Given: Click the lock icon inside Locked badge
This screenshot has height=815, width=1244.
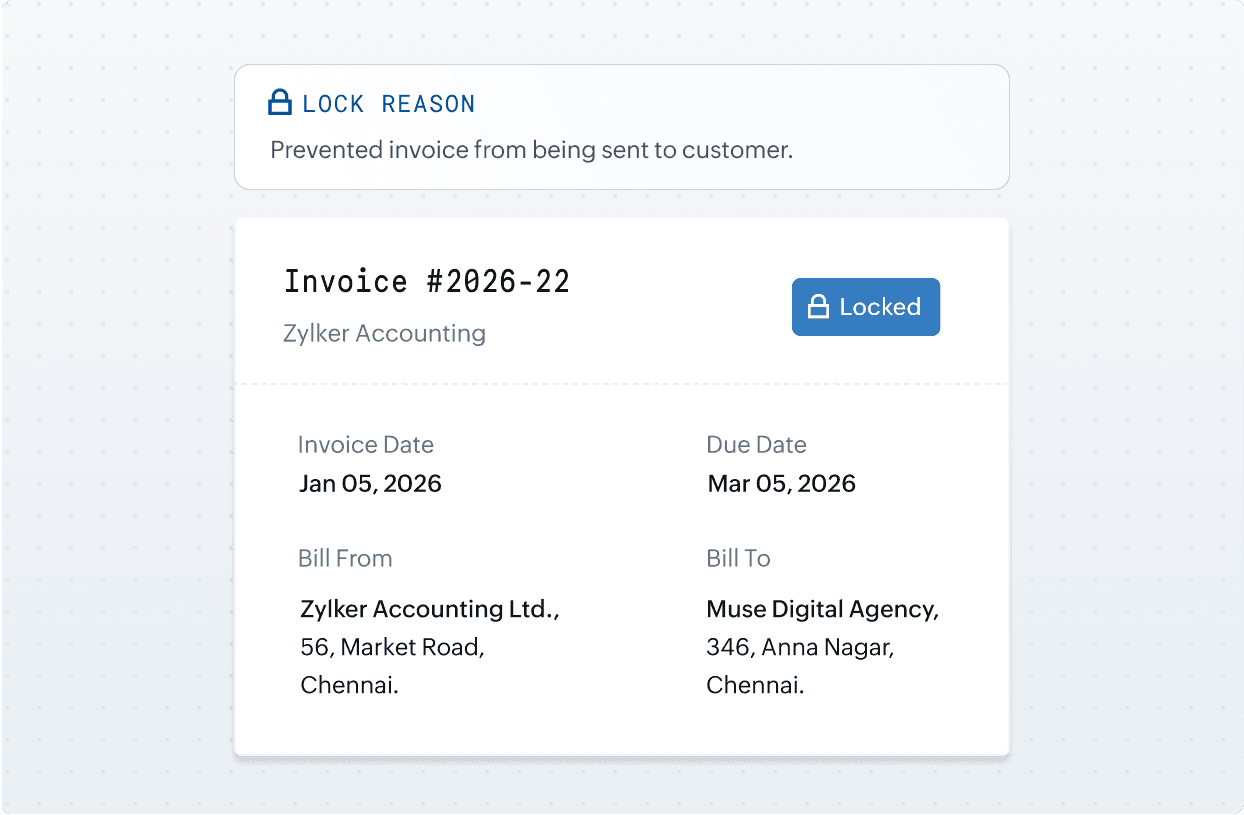Looking at the screenshot, I should [819, 307].
